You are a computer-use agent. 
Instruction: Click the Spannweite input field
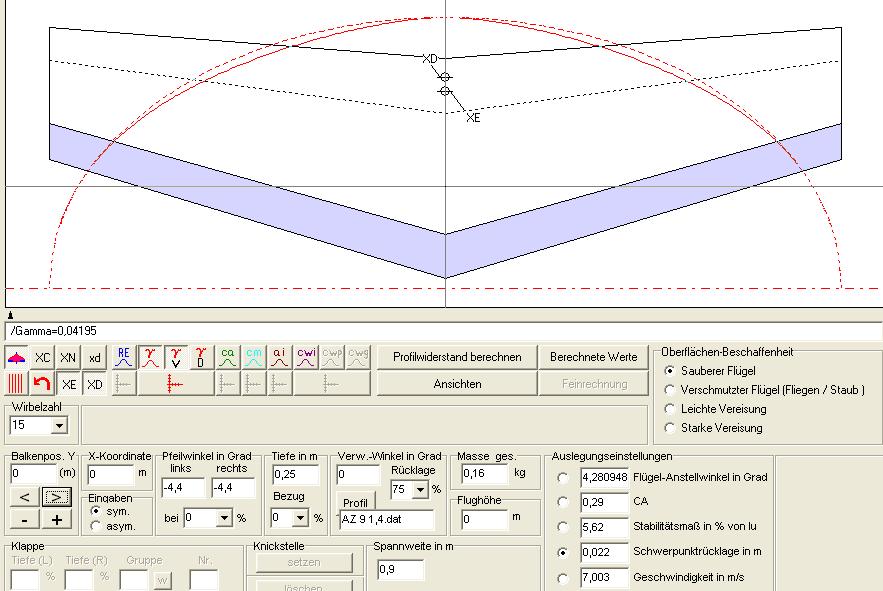point(400,570)
